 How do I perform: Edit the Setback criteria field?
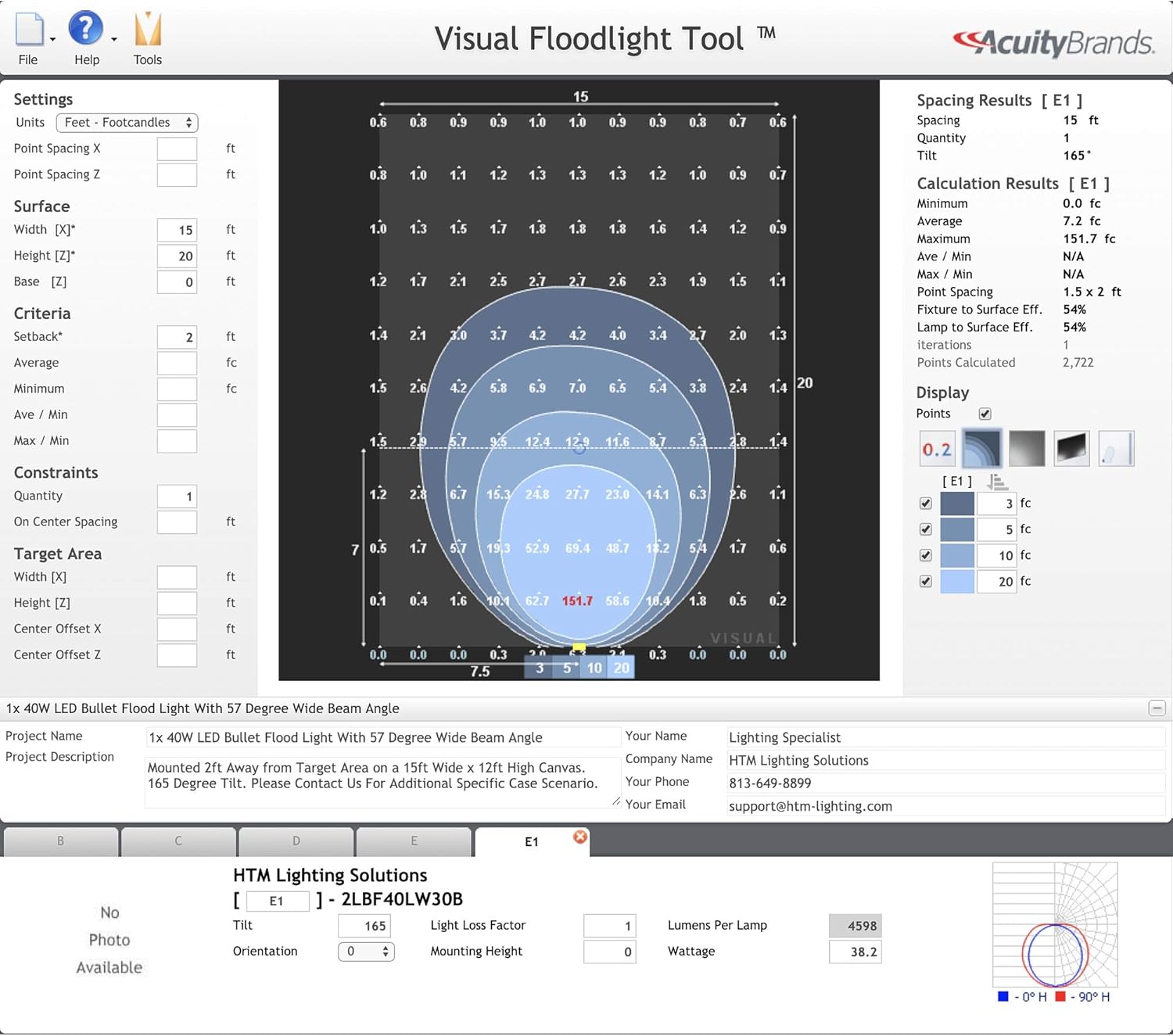177,337
